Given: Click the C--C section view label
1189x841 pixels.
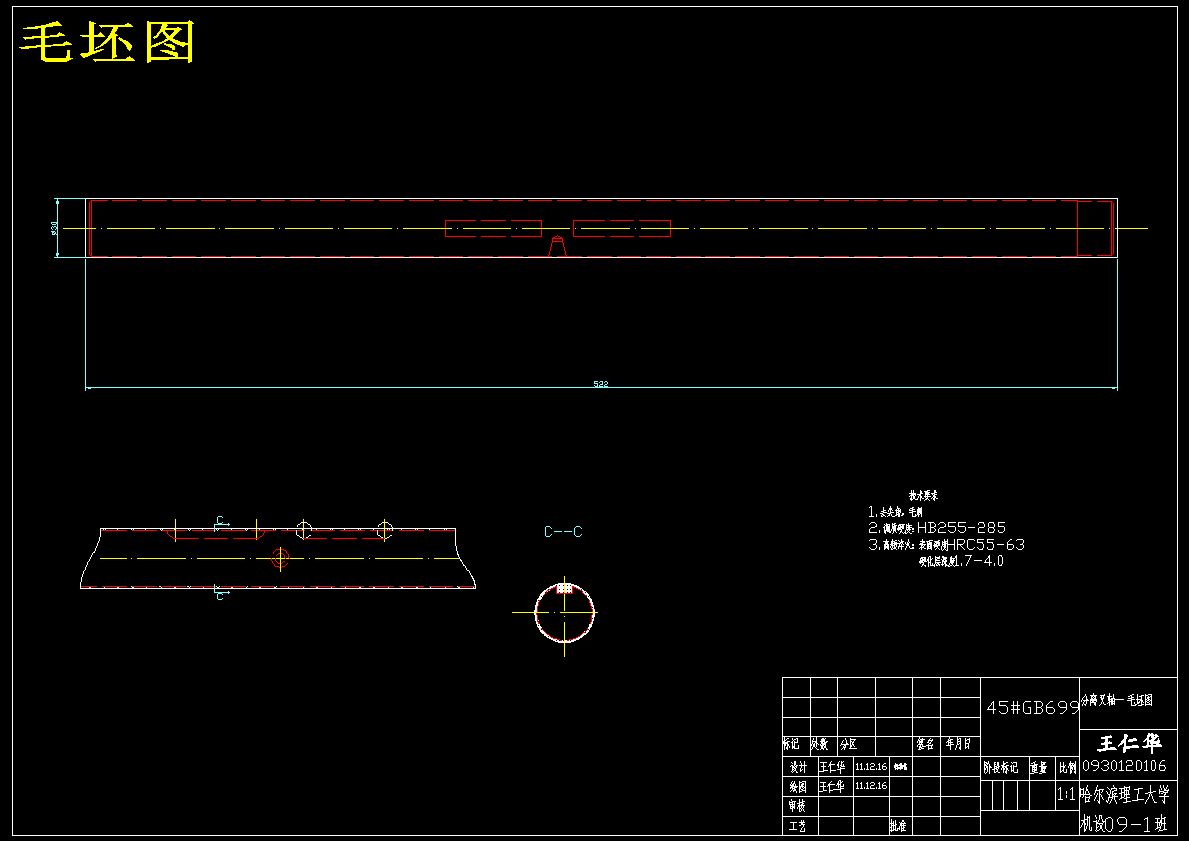Looking at the screenshot, I should [563, 532].
